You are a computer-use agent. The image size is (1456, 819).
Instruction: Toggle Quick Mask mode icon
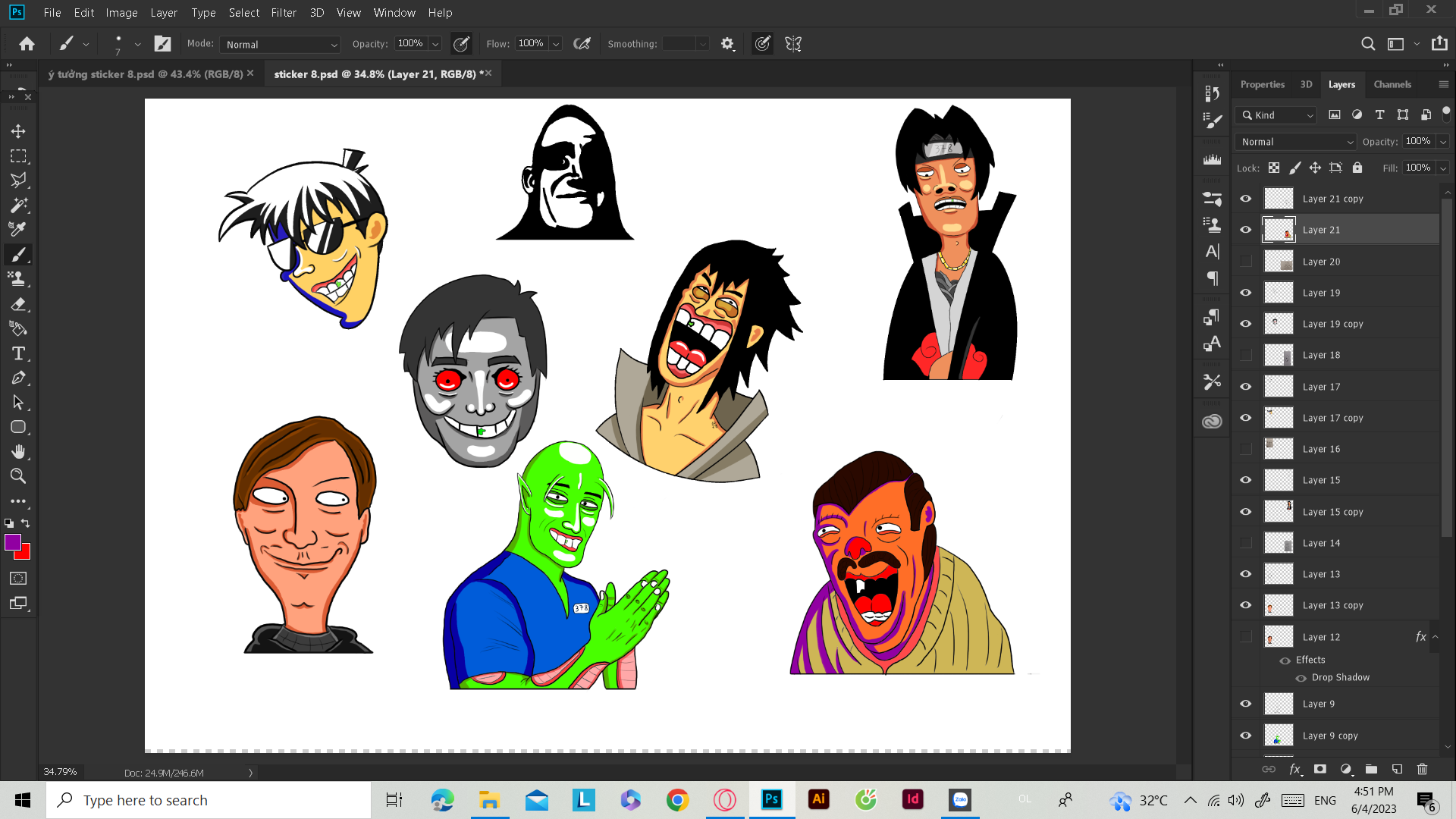[18, 579]
